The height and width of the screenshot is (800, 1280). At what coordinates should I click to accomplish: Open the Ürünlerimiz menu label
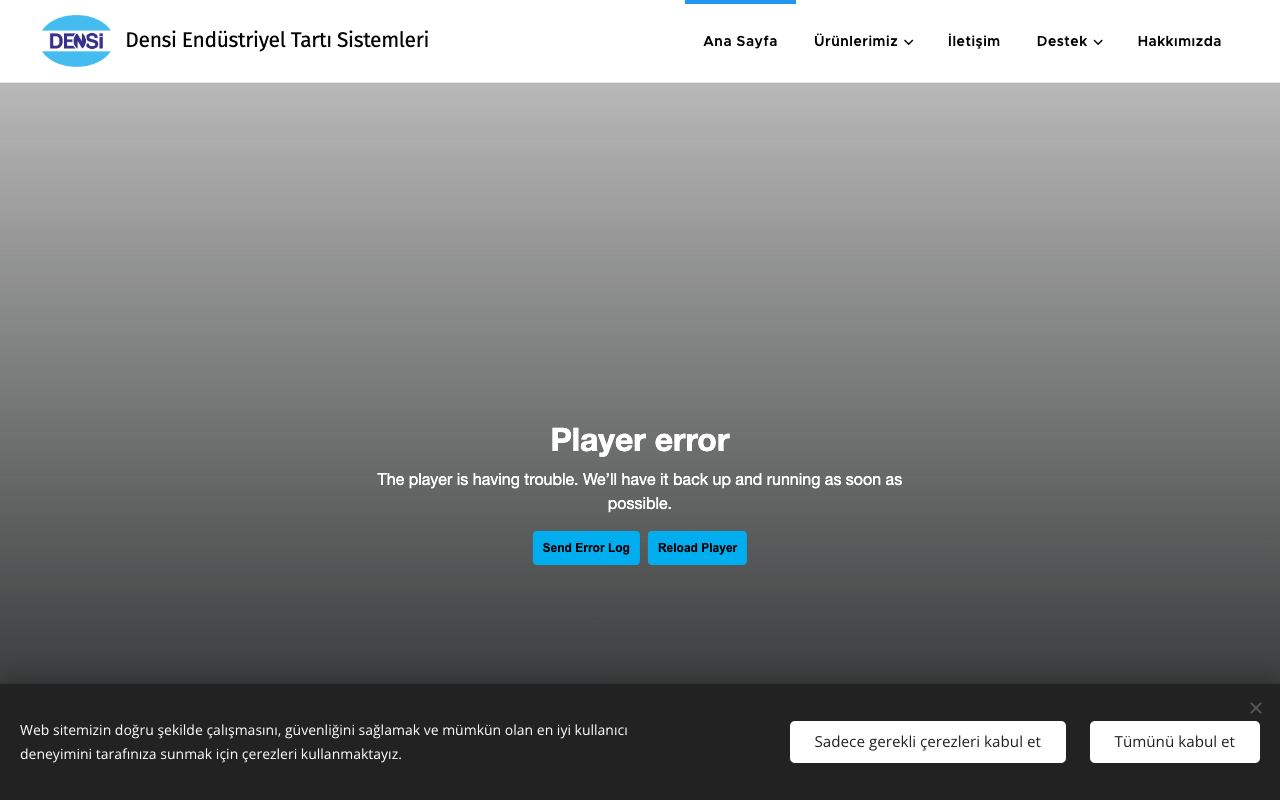[x=856, y=41]
